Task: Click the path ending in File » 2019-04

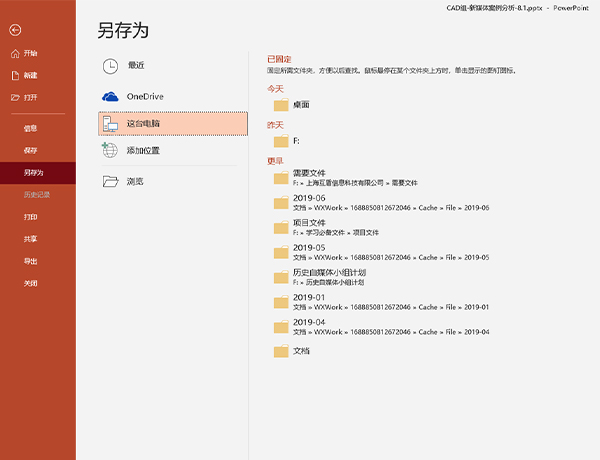Action: [391, 332]
